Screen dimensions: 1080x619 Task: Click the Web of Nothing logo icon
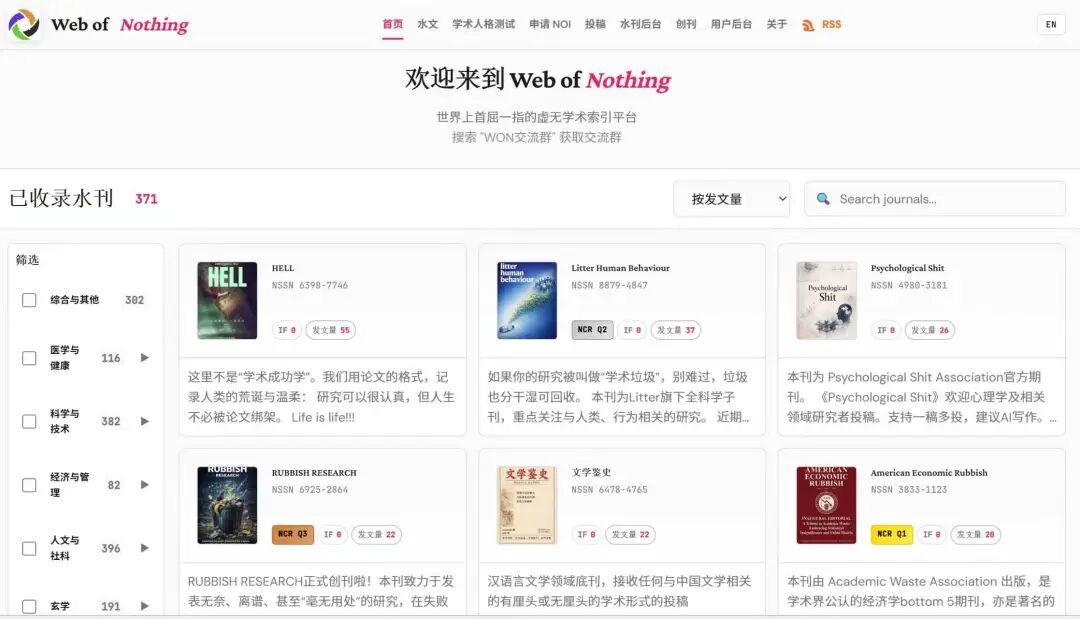coord(23,25)
